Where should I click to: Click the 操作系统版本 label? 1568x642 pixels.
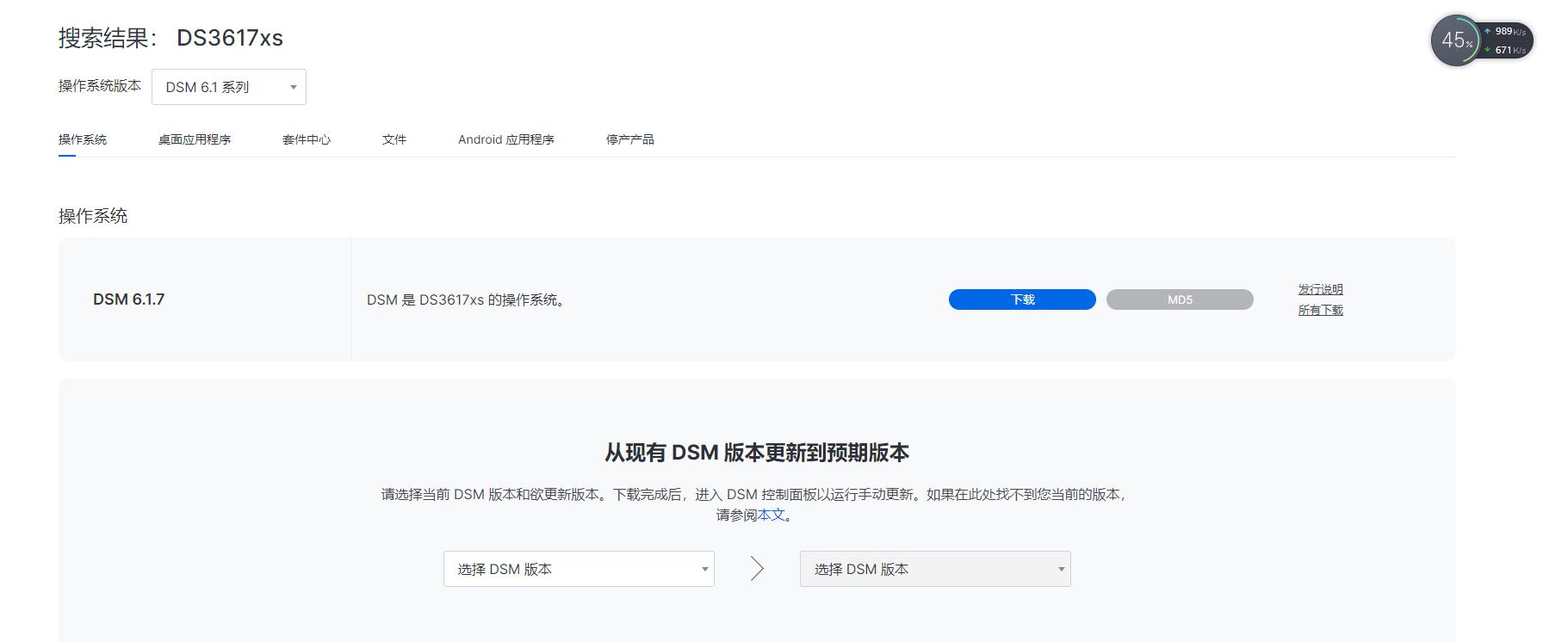(100, 86)
